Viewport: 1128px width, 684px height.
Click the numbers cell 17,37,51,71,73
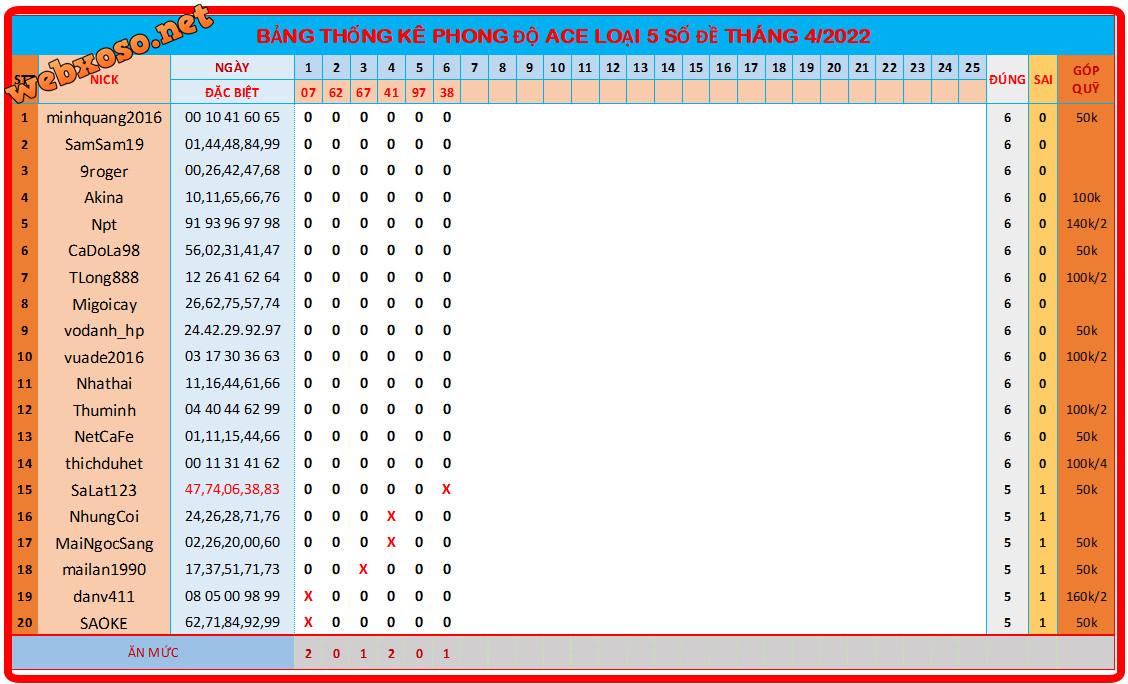(x=232, y=570)
